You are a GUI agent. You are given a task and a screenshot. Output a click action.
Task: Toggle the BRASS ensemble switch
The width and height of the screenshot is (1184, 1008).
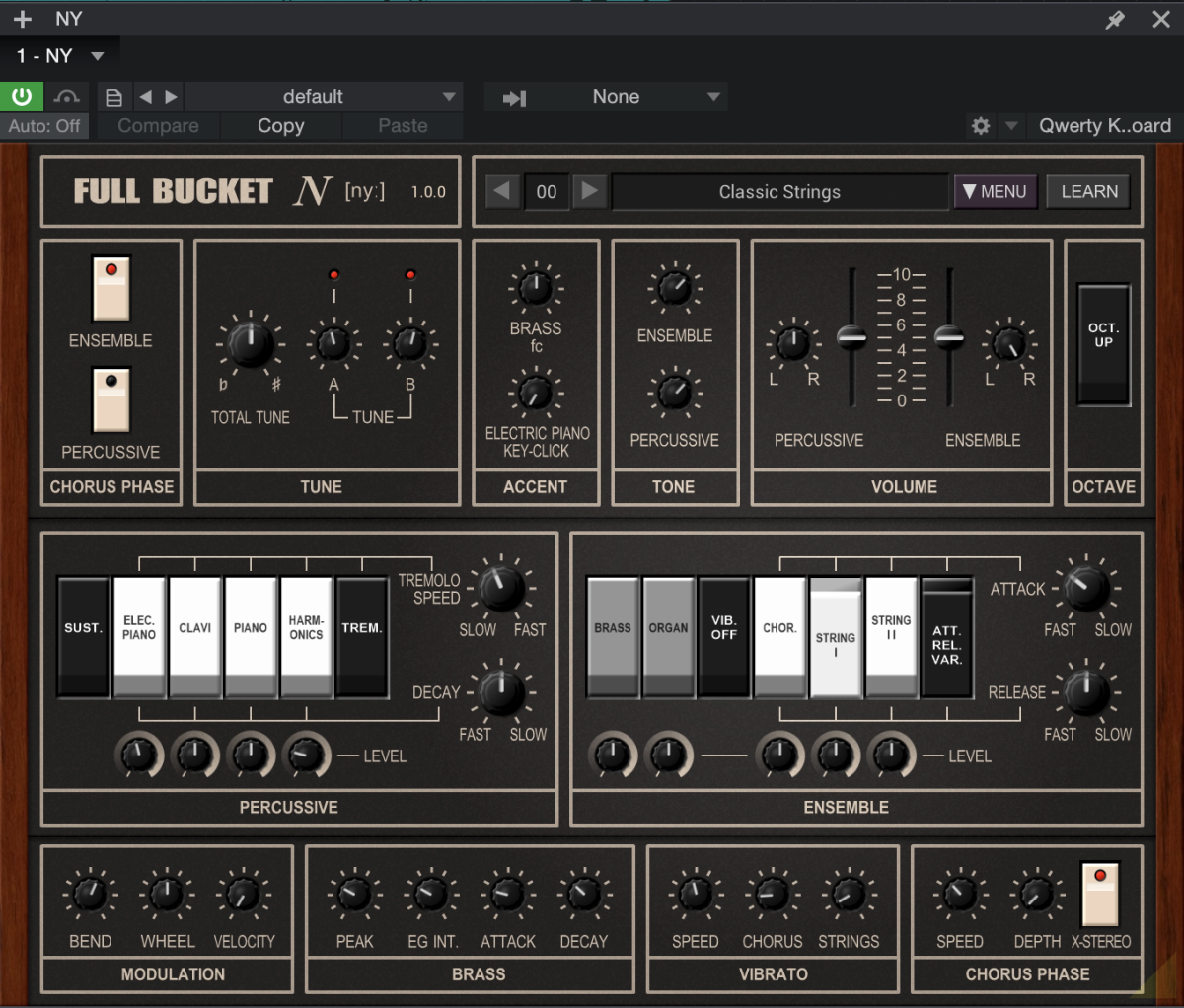pos(613,637)
